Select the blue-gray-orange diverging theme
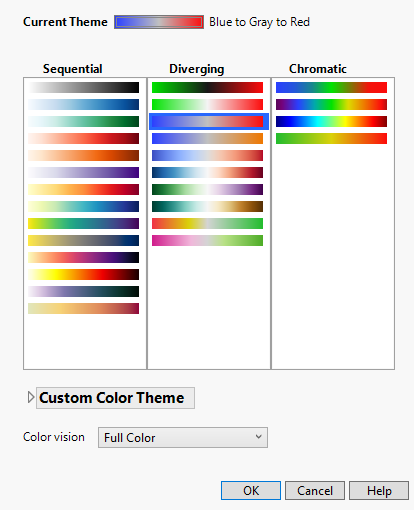The image size is (414, 510). coord(207,138)
